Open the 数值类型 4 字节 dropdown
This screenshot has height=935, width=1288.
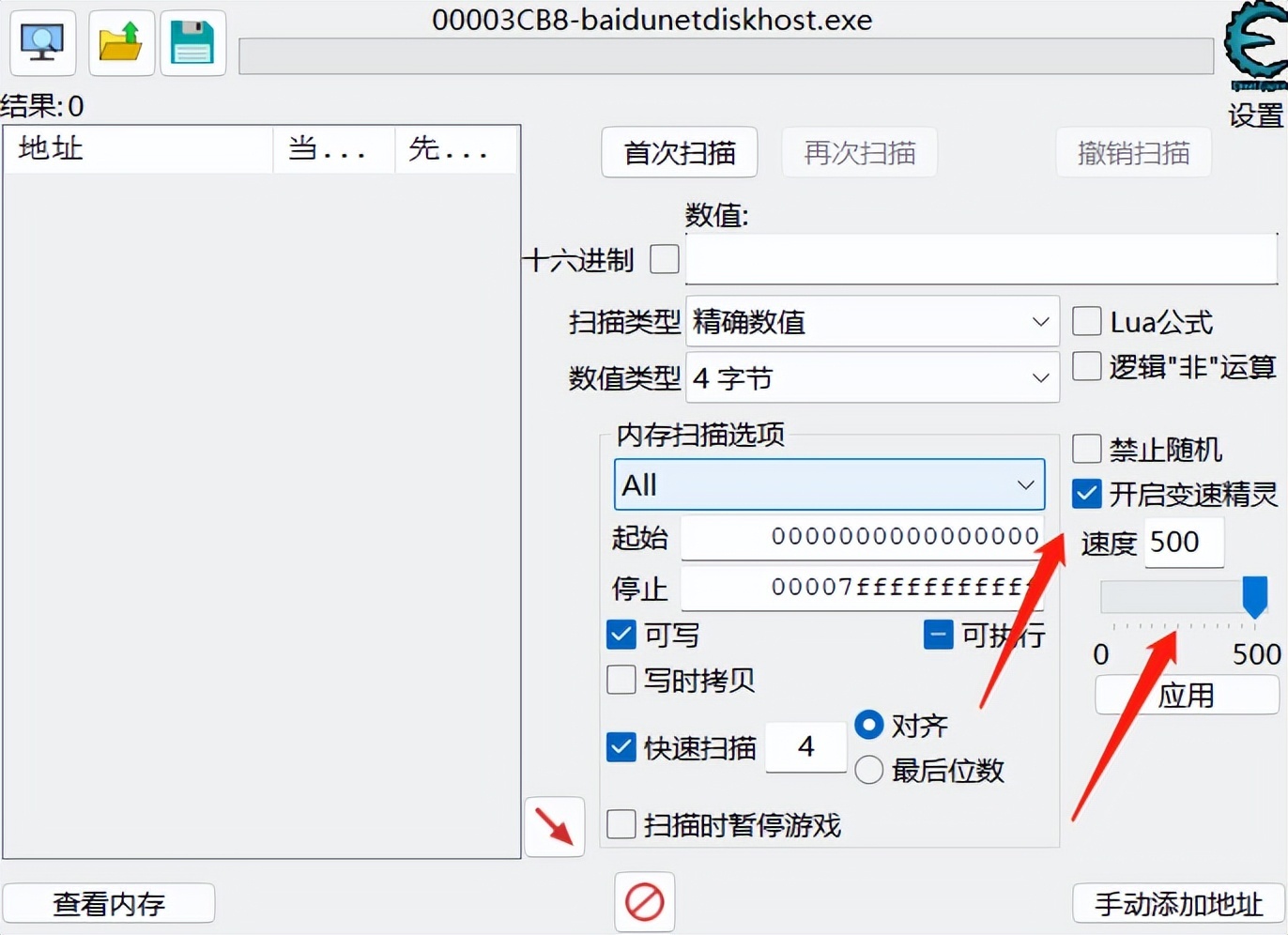[873, 377]
